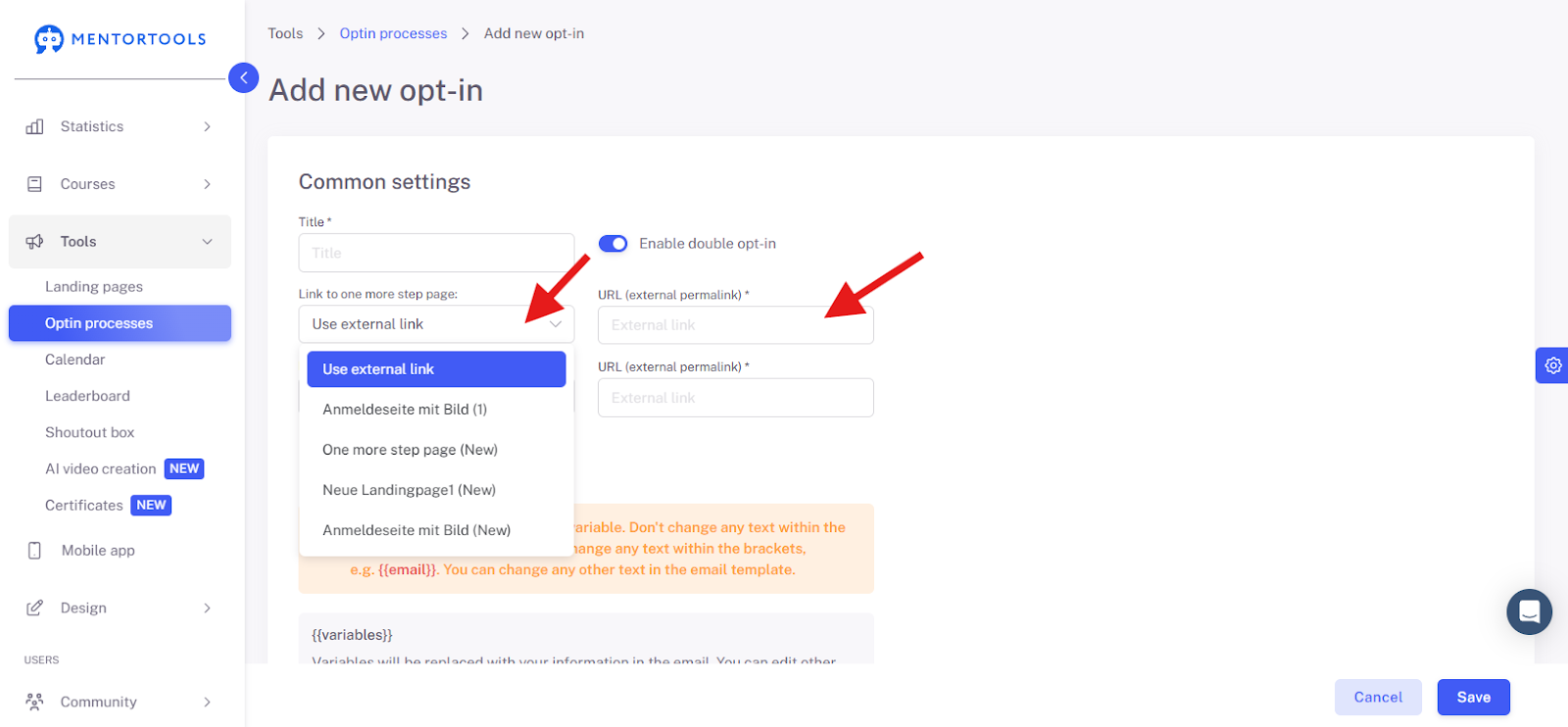Click the Courses book icon

click(x=35, y=184)
